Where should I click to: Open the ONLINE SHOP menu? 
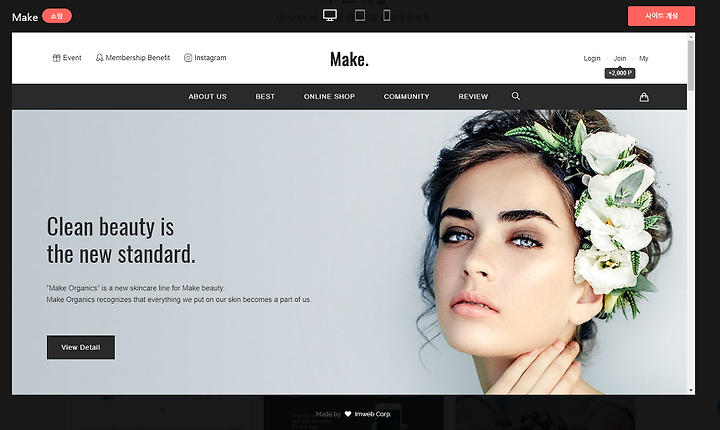329,96
